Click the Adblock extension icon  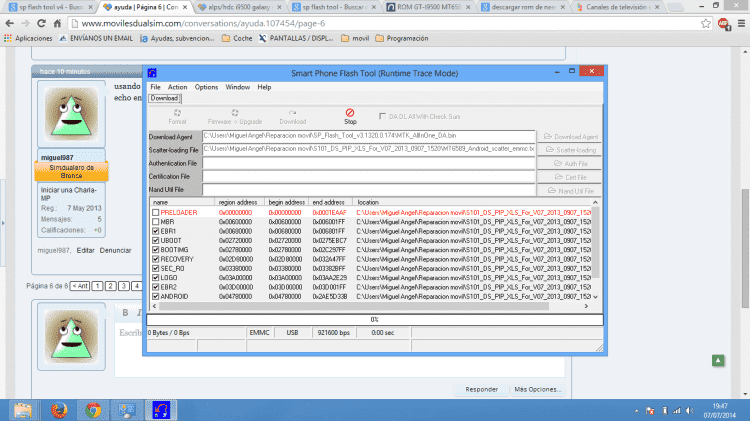[x=724, y=23]
